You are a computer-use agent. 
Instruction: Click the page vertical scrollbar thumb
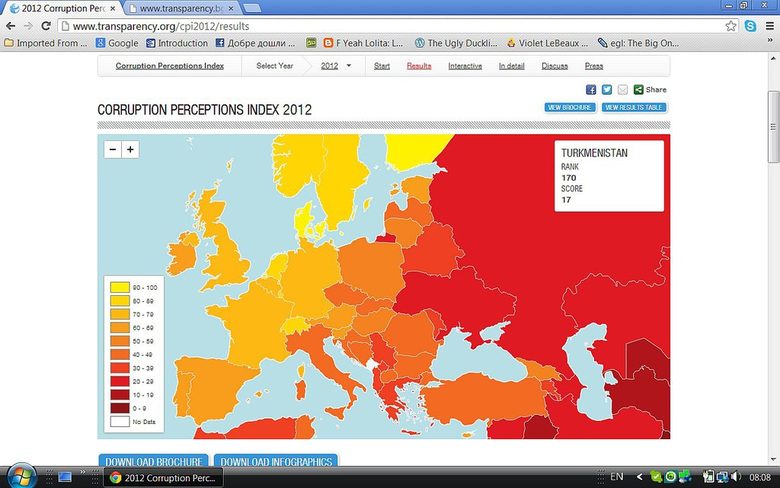click(773, 126)
